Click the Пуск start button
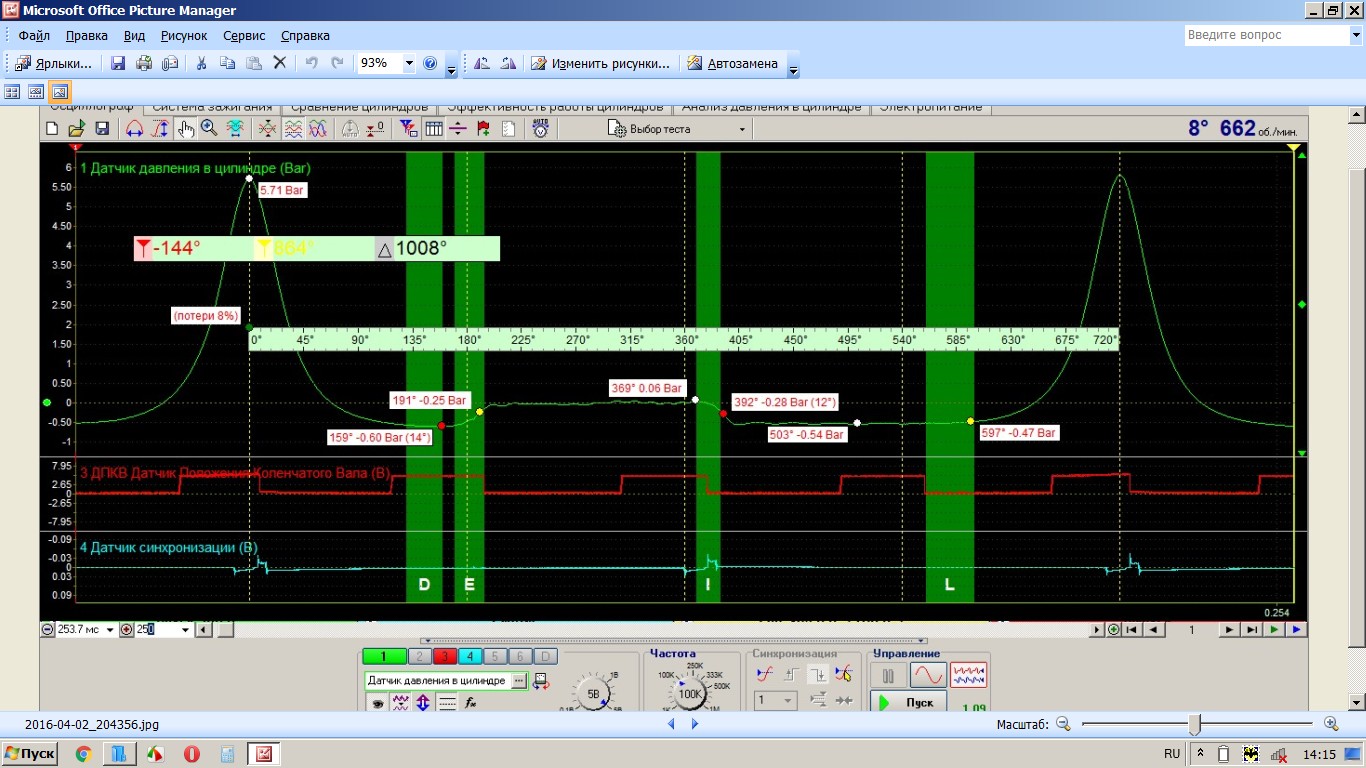 tap(908, 702)
